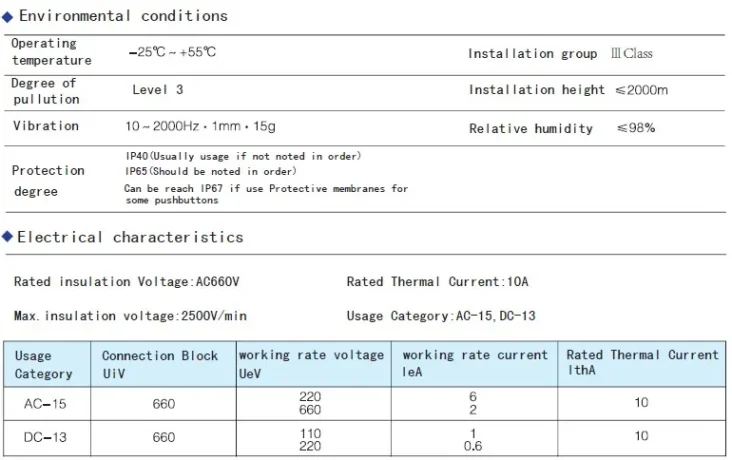Select the Operating temperature label
This screenshot has height=460, width=732.
51,52
